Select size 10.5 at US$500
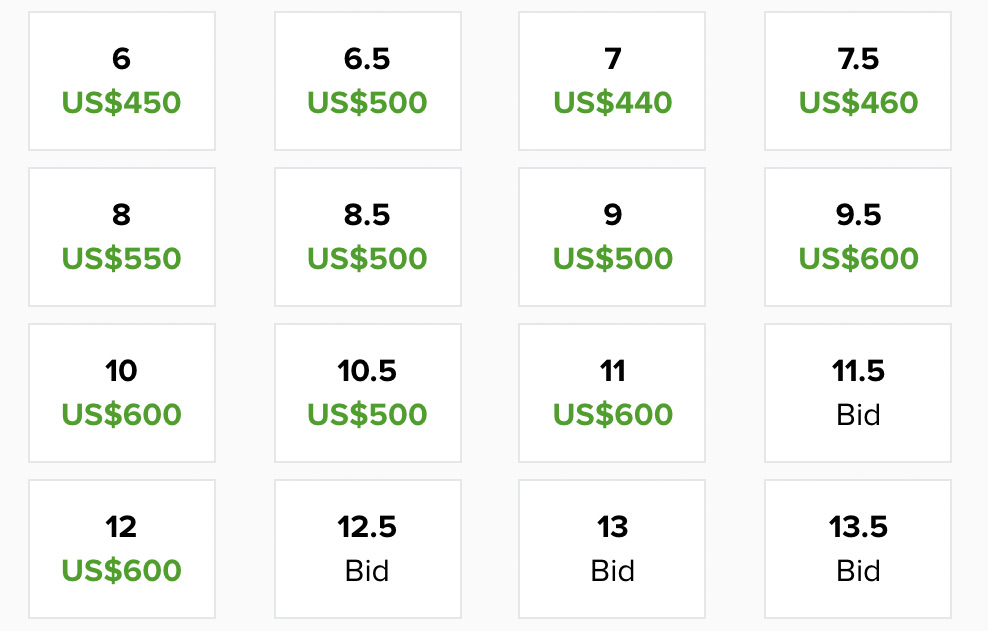The height and width of the screenshot is (631, 988). tap(367, 393)
